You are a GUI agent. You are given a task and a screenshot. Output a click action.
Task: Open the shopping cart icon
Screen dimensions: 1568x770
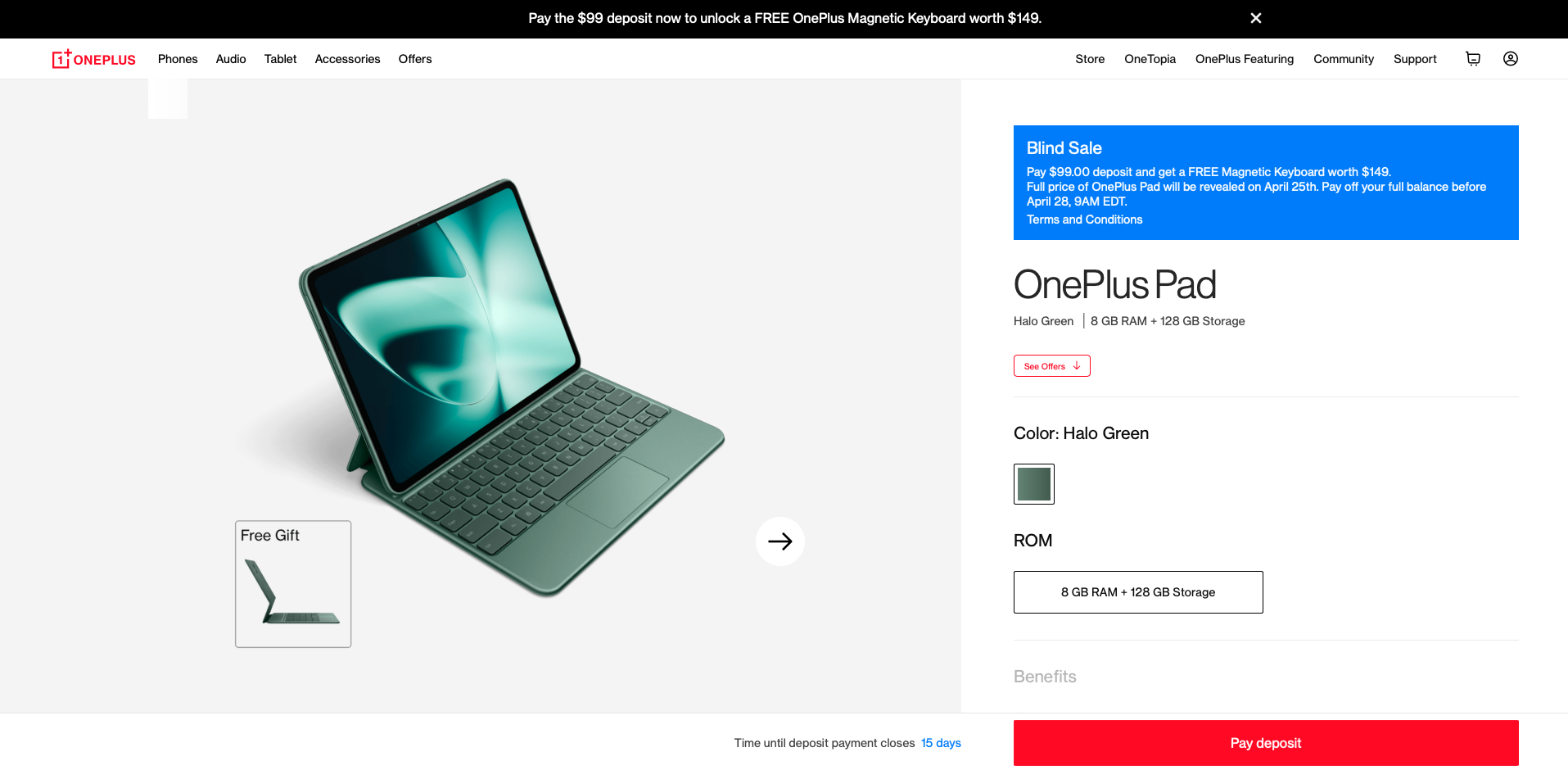click(x=1472, y=59)
